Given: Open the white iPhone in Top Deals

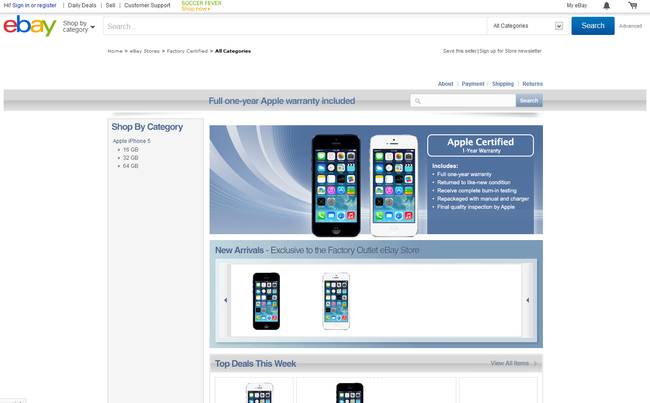Looking at the screenshot, I should (x=260, y=392).
